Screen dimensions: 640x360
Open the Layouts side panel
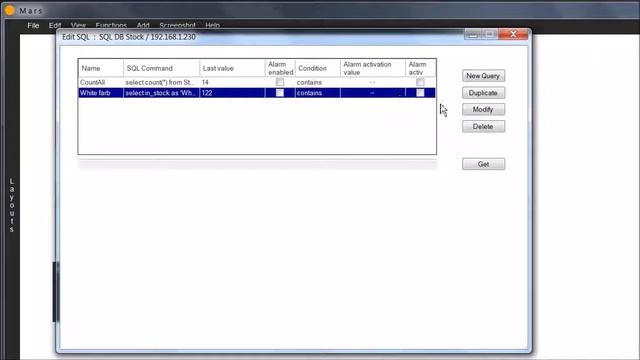pos(12,205)
